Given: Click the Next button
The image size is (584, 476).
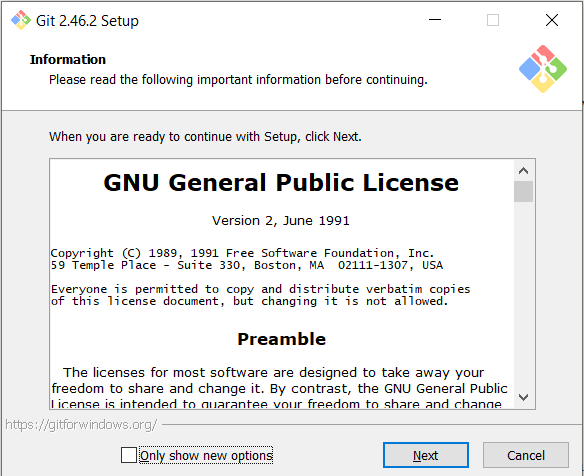Looking at the screenshot, I should [426, 455].
